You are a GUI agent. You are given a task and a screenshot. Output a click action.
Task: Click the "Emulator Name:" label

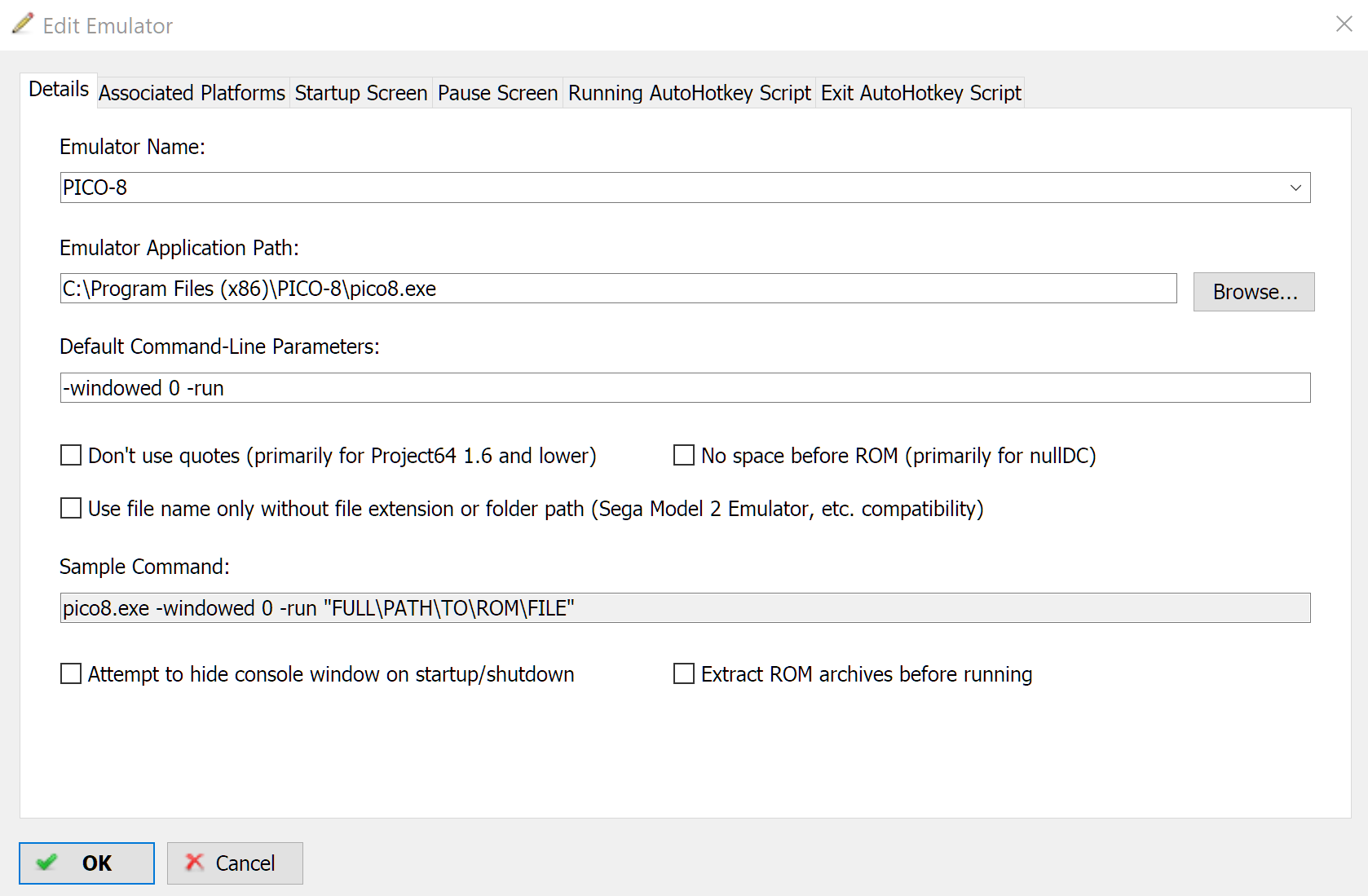(x=132, y=147)
